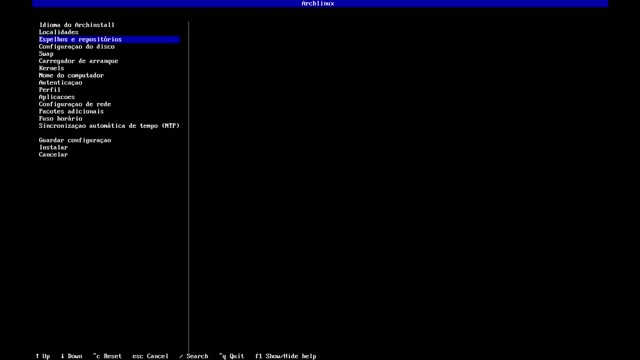This screenshot has height=360, width=640.
Task: Click the 'Down' arrow help hint
Action: pos(71,356)
